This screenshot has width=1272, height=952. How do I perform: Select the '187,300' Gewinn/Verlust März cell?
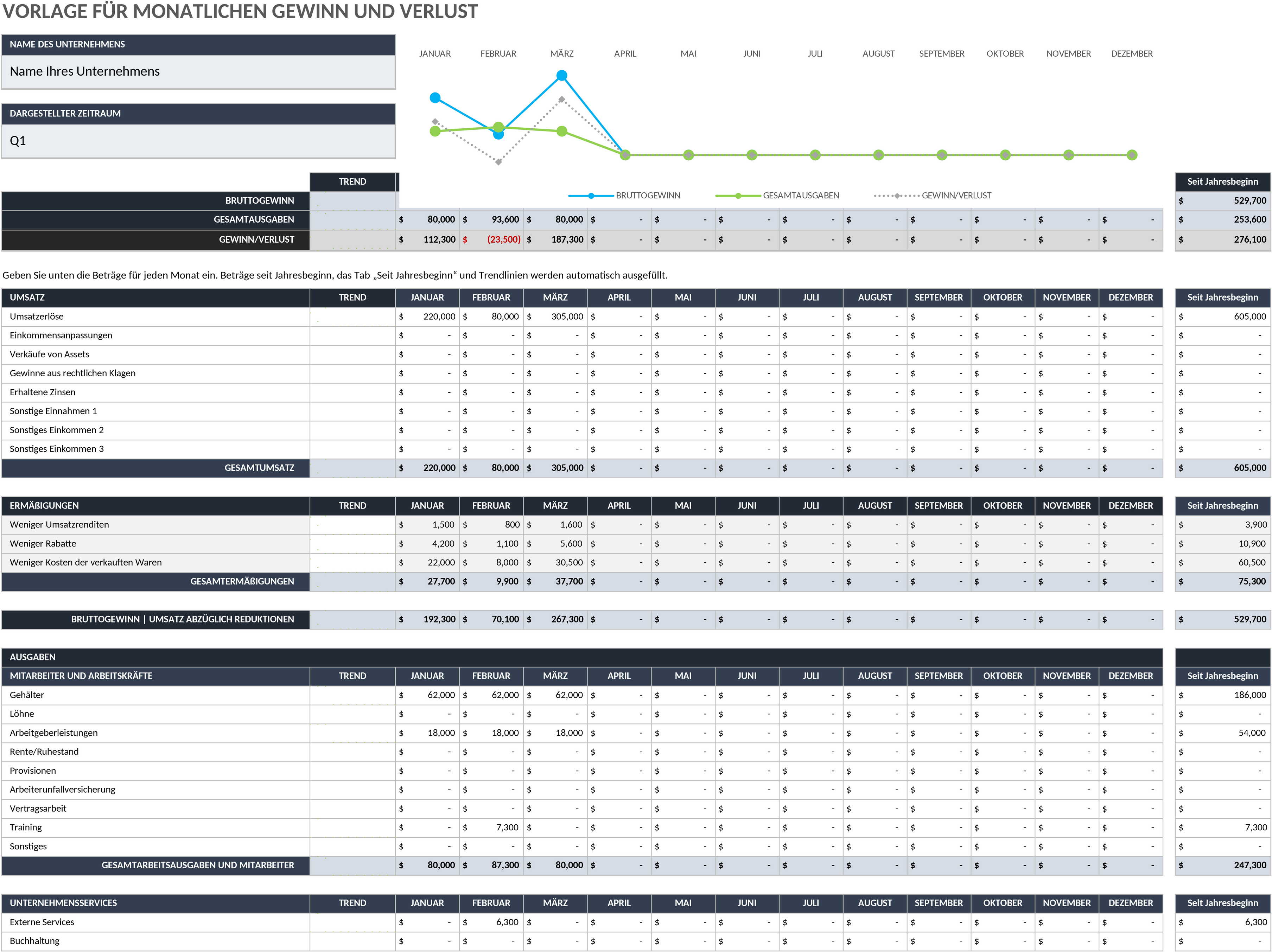click(555, 240)
